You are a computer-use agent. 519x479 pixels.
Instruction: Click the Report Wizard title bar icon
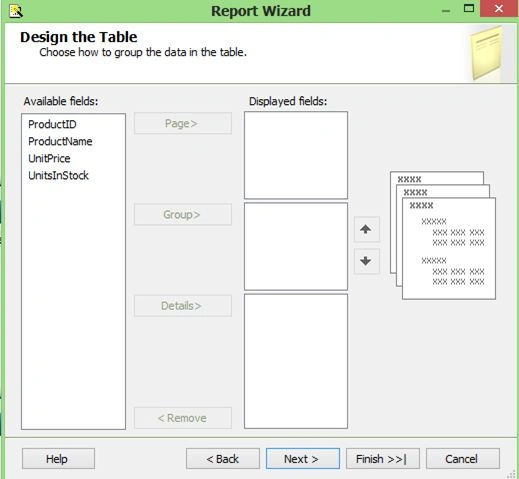pyautogui.click(x=16, y=11)
